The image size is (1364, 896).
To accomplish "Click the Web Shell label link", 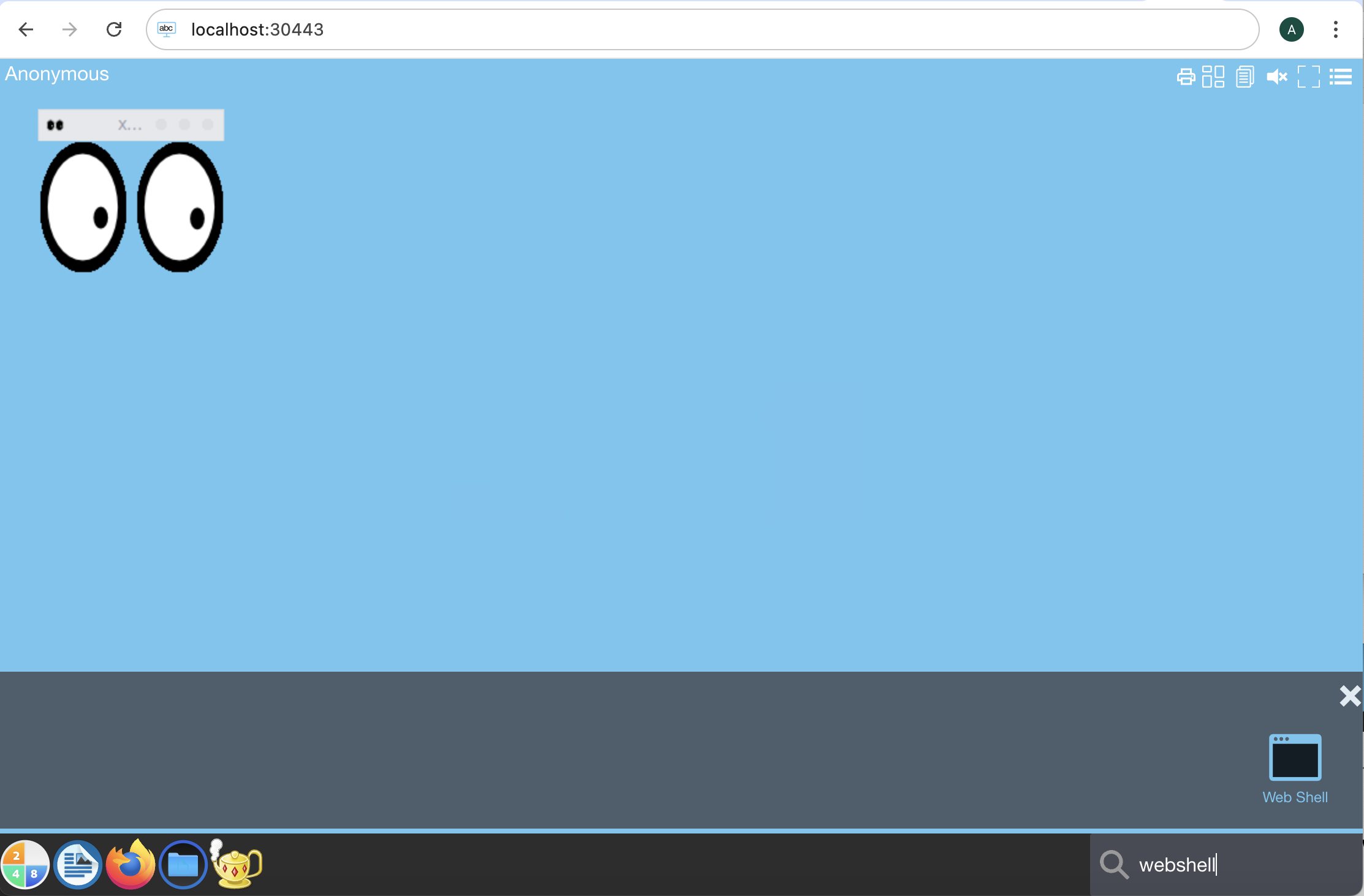I will click(x=1295, y=797).
